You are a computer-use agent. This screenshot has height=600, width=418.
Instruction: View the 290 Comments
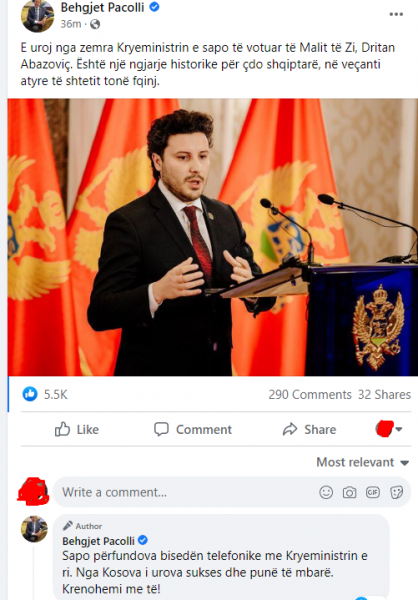click(x=310, y=395)
